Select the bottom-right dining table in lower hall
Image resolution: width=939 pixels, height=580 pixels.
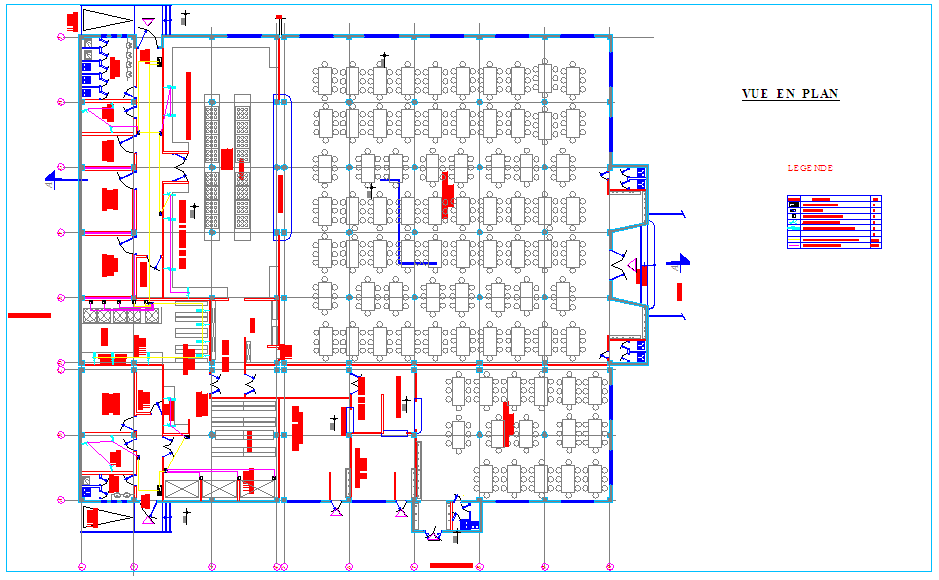597,479
